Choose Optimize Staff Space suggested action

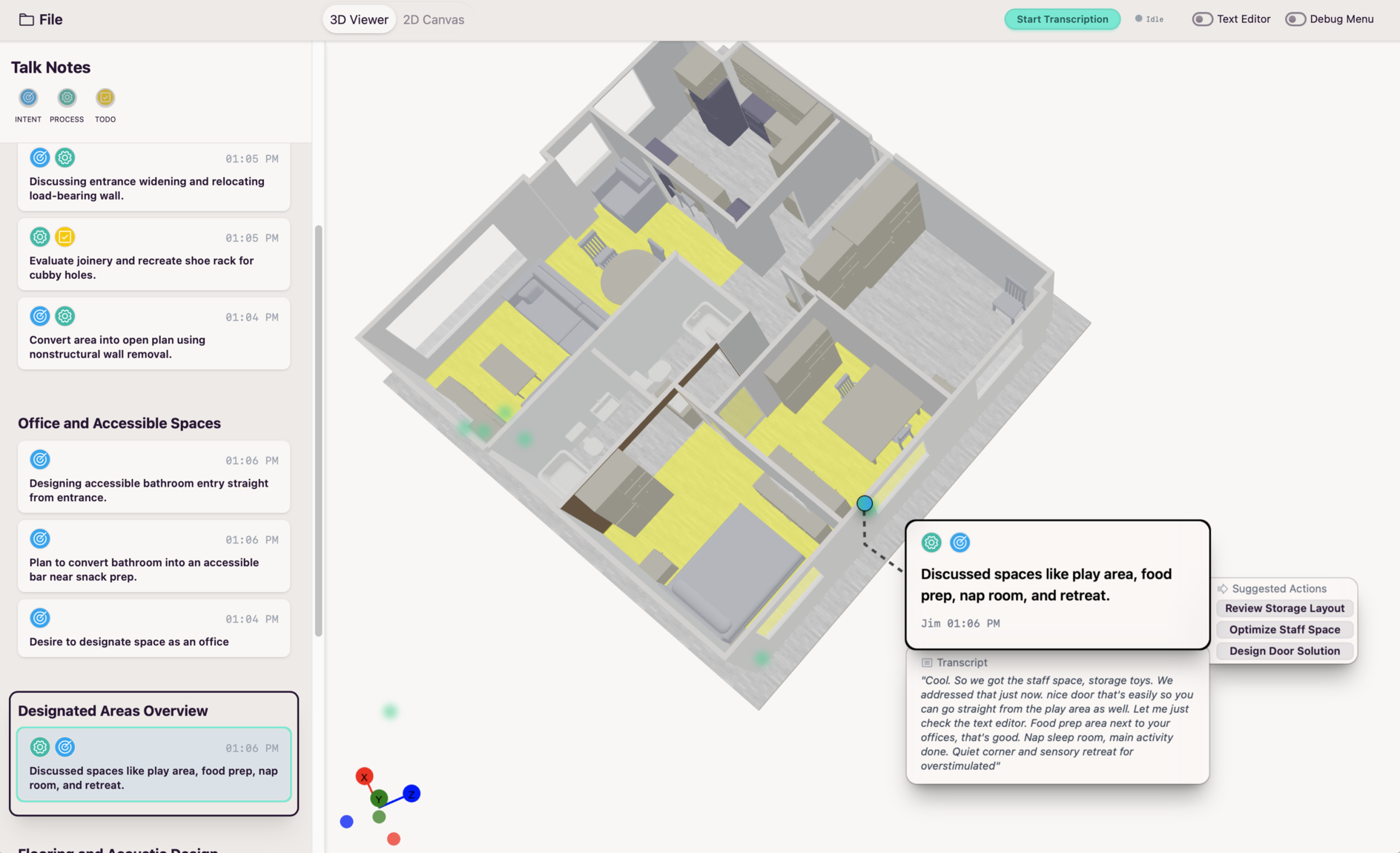1284,630
